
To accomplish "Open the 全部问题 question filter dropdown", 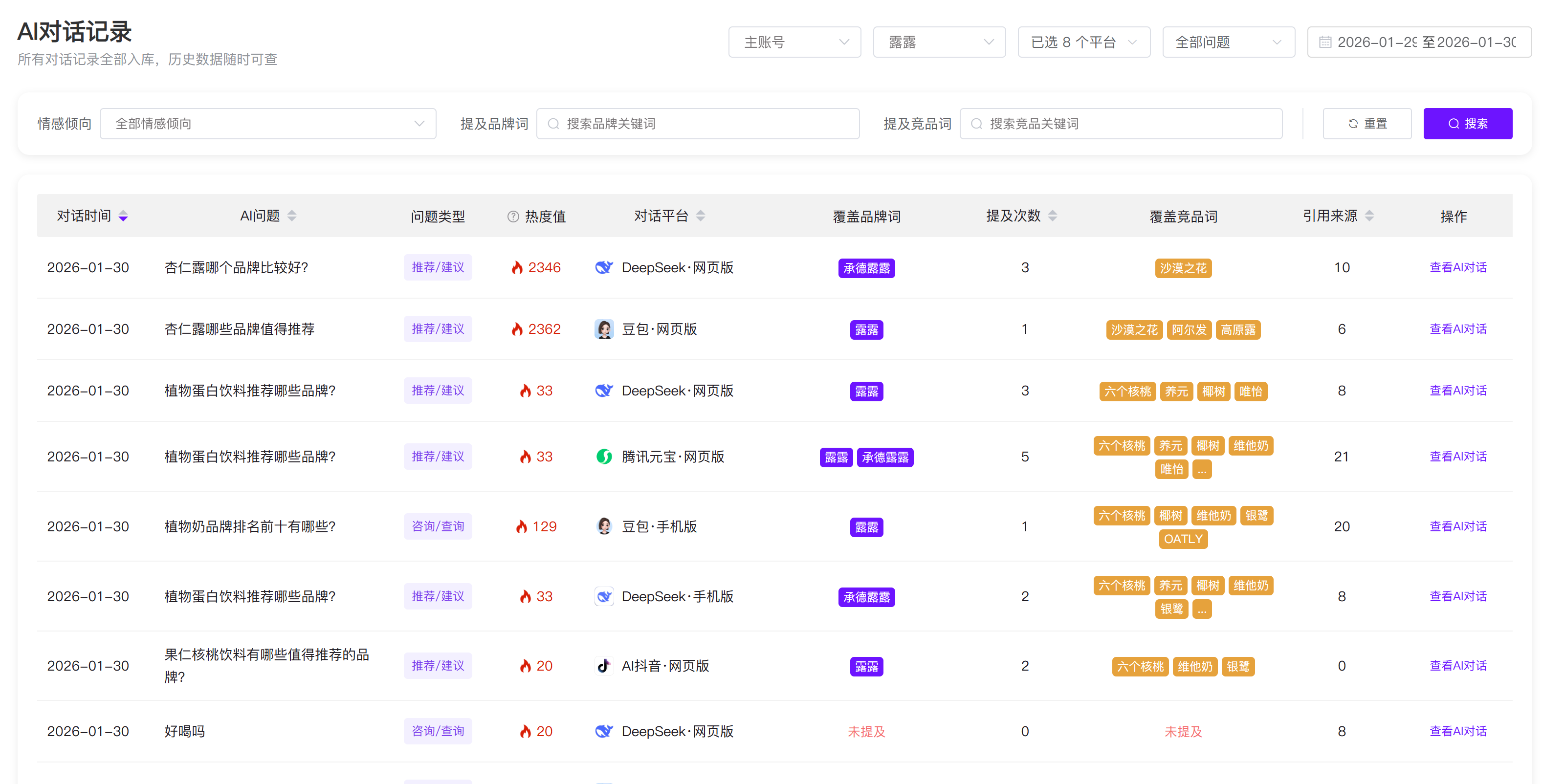I will coord(1228,43).
